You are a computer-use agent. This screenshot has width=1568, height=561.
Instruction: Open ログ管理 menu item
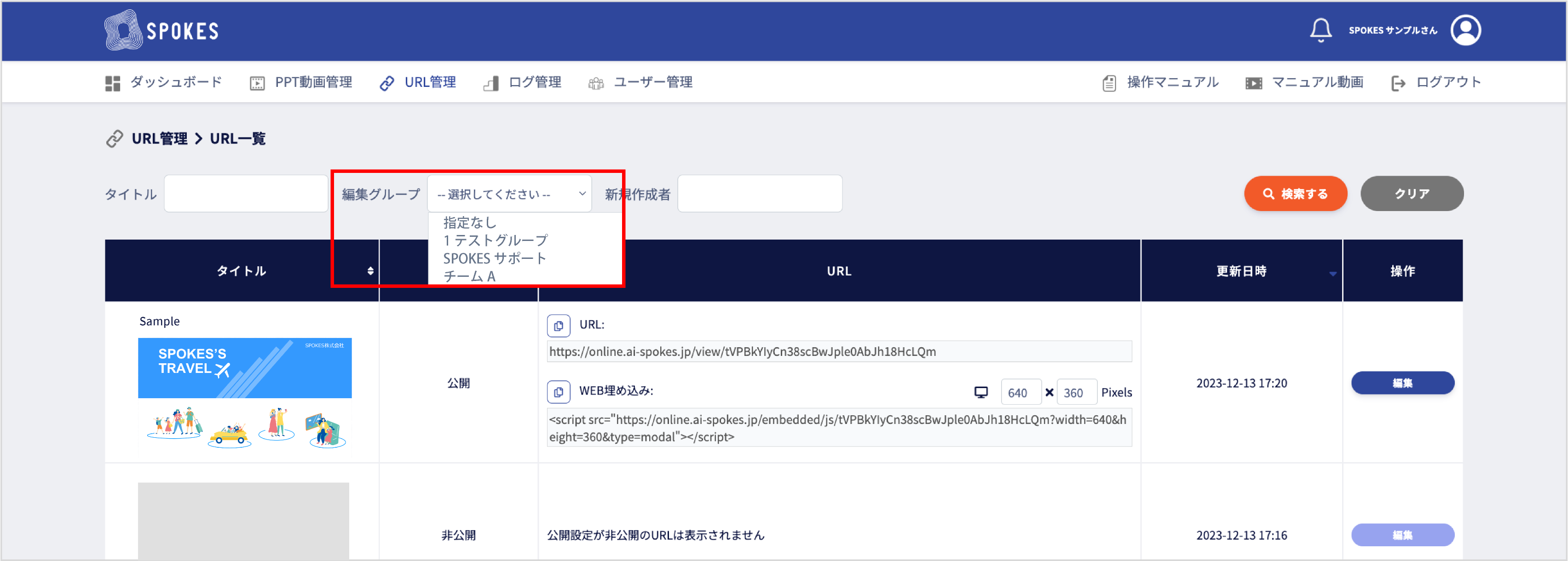[535, 82]
